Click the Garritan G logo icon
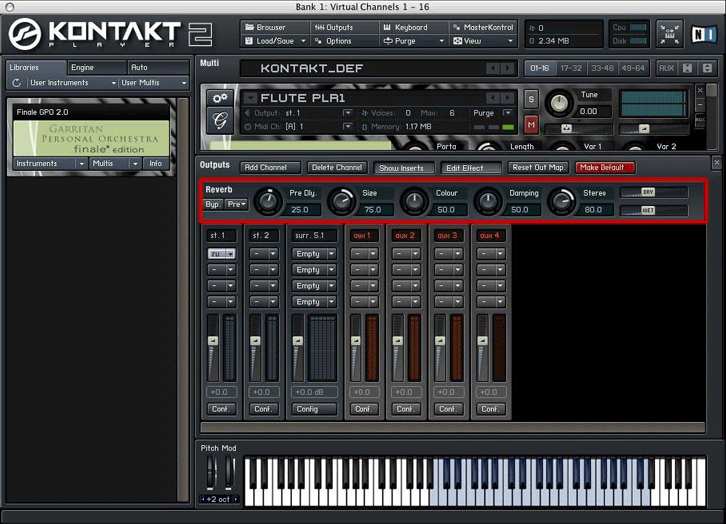The width and height of the screenshot is (726, 524). point(219,120)
